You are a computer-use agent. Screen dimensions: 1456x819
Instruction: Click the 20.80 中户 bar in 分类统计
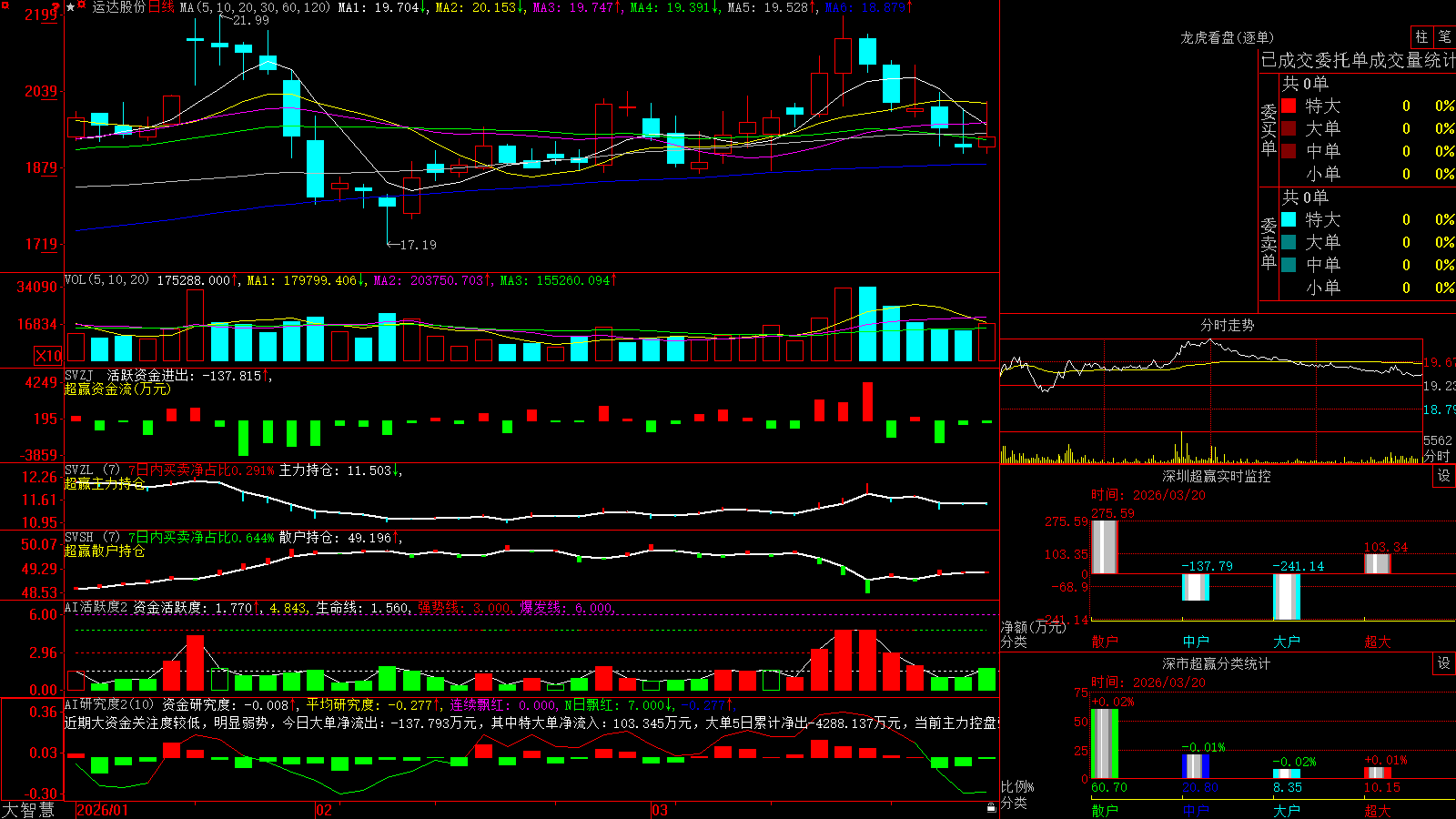click(1196, 766)
